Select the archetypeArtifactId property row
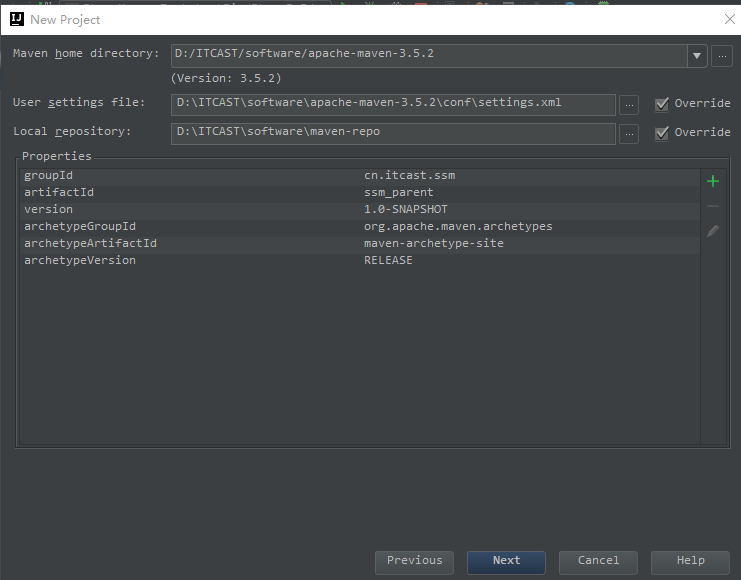The width and height of the screenshot is (741, 580). tap(360, 243)
